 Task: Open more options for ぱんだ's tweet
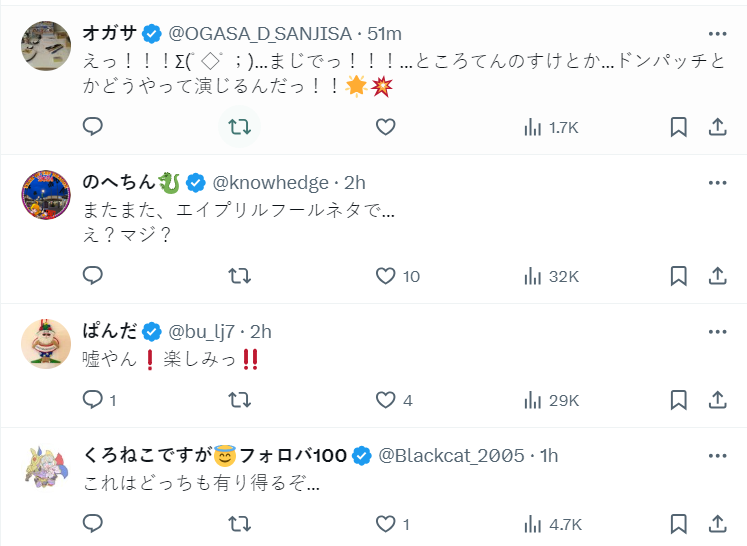(x=717, y=331)
